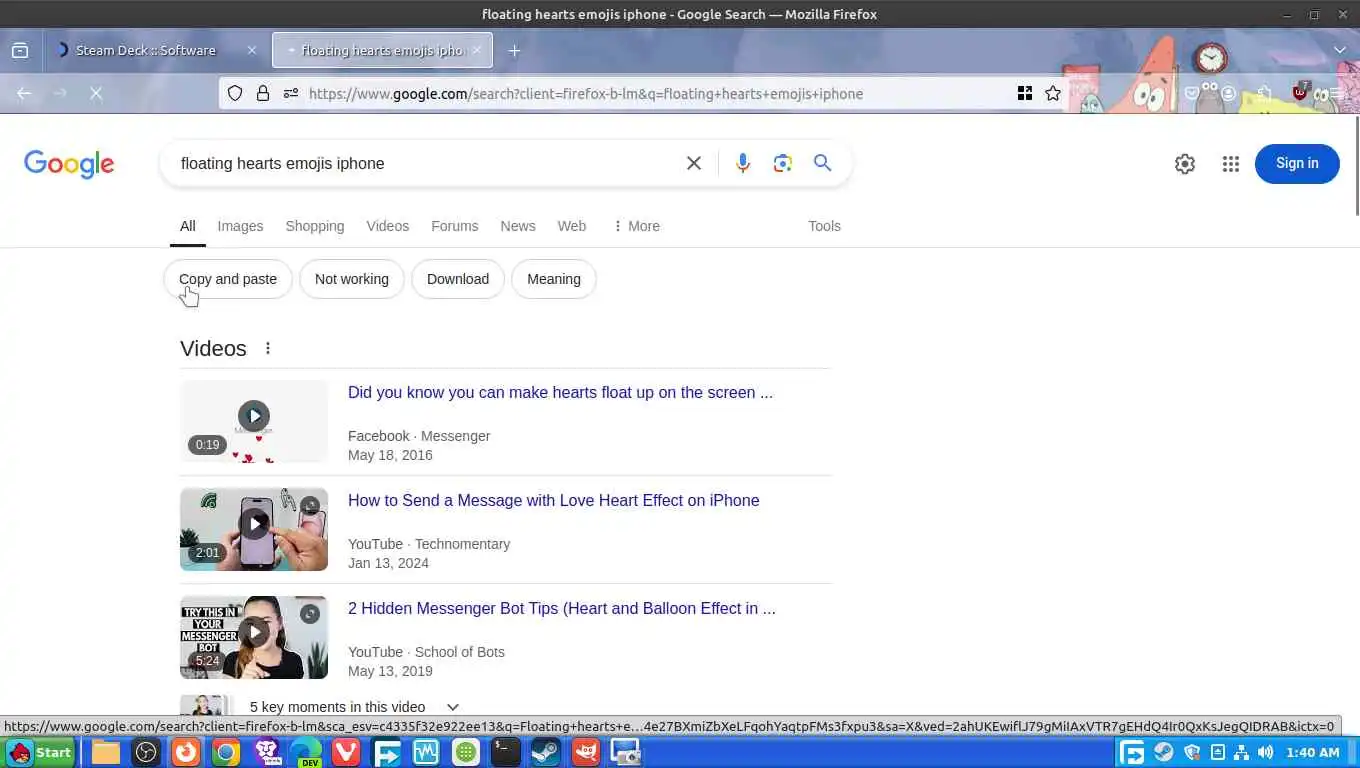Select the All results tab
Viewport: 1360px width, 768px height.
click(x=188, y=226)
